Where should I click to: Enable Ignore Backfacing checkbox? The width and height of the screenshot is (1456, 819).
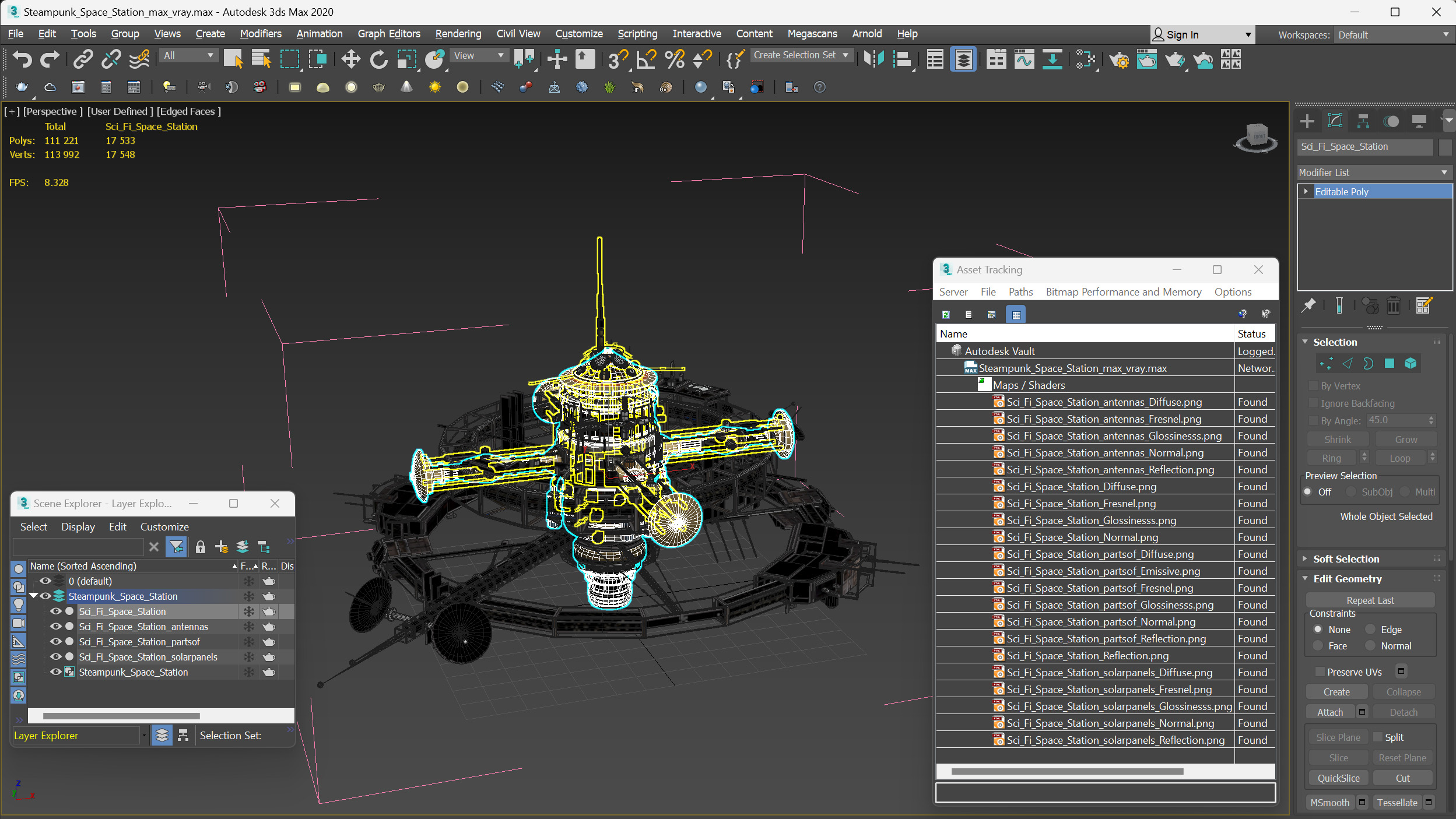[x=1313, y=403]
